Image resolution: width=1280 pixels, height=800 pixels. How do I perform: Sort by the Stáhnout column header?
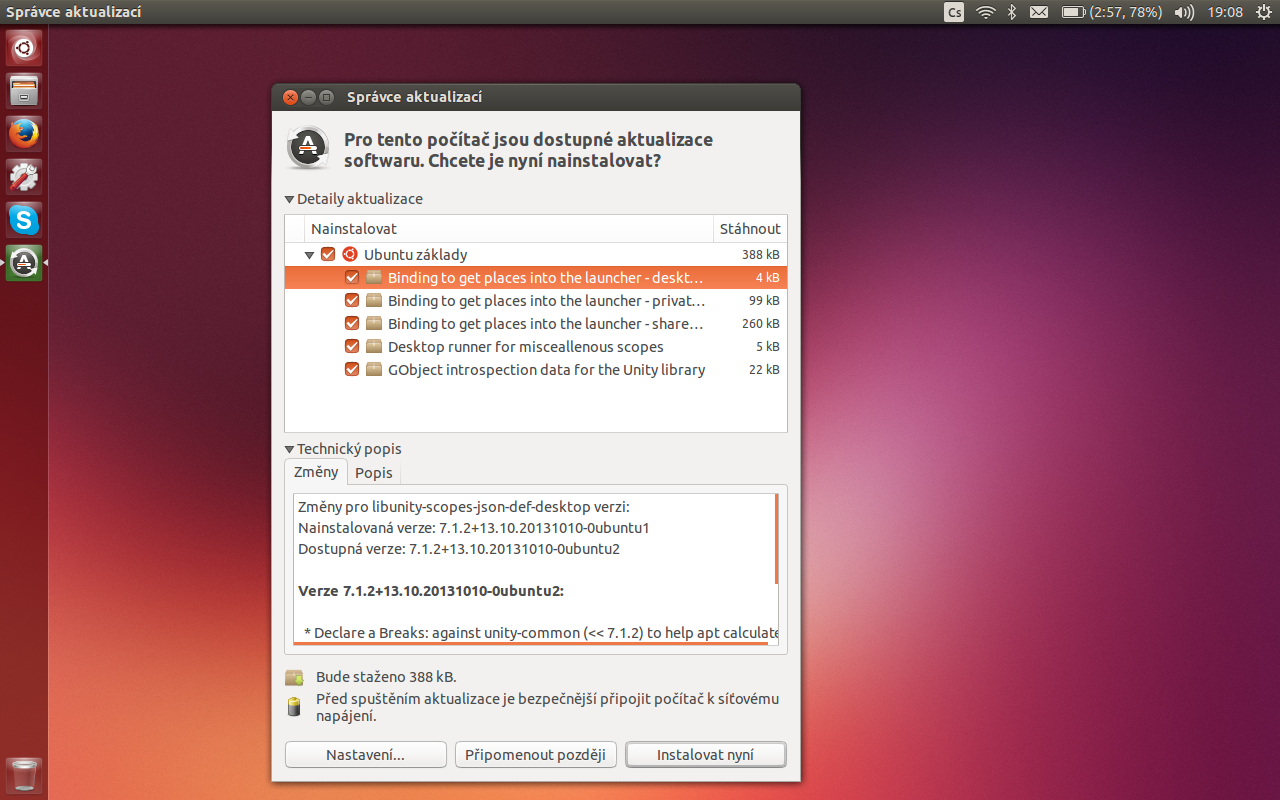click(750, 229)
